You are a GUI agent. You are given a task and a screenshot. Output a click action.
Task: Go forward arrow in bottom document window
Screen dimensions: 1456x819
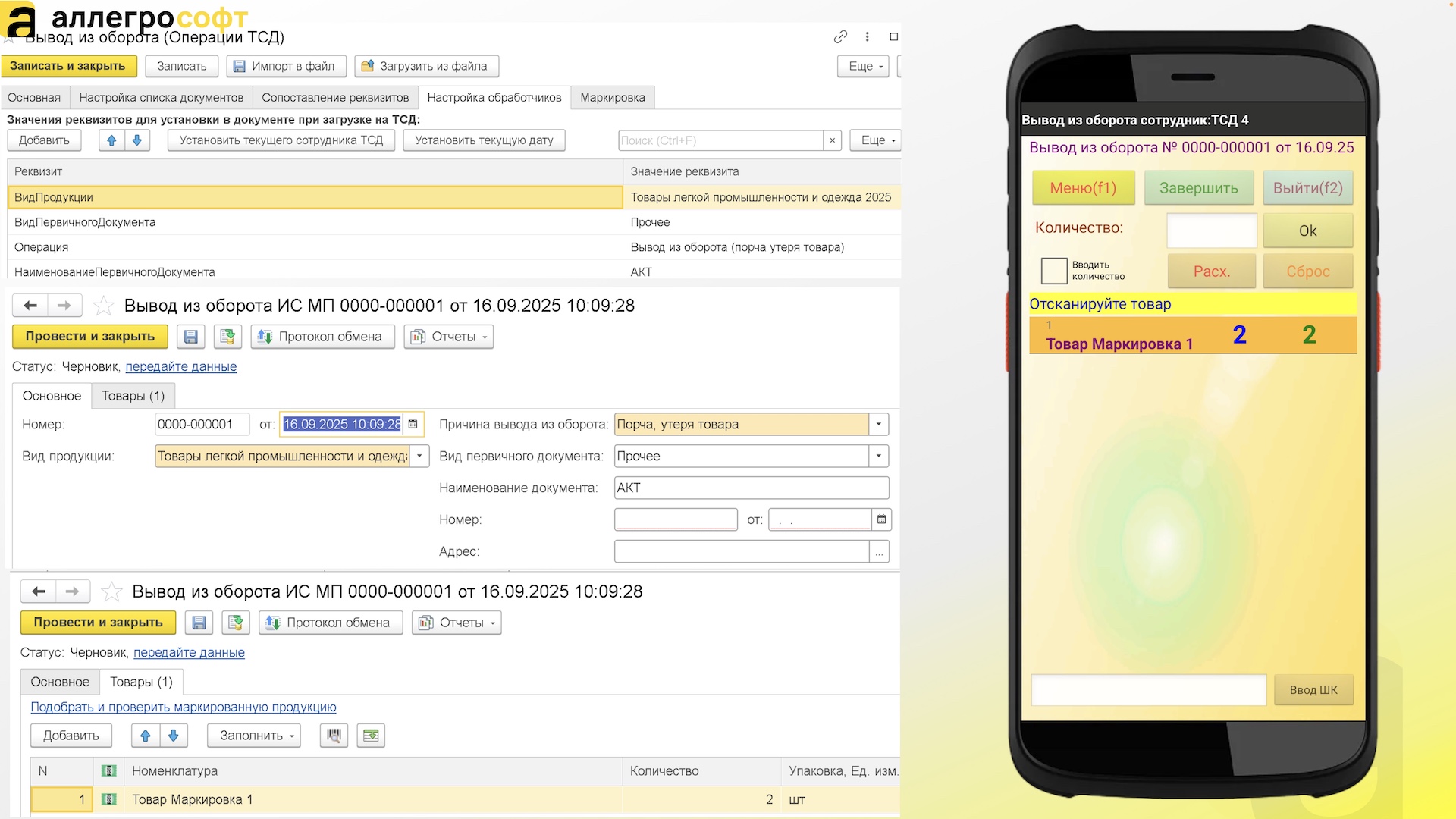(73, 591)
